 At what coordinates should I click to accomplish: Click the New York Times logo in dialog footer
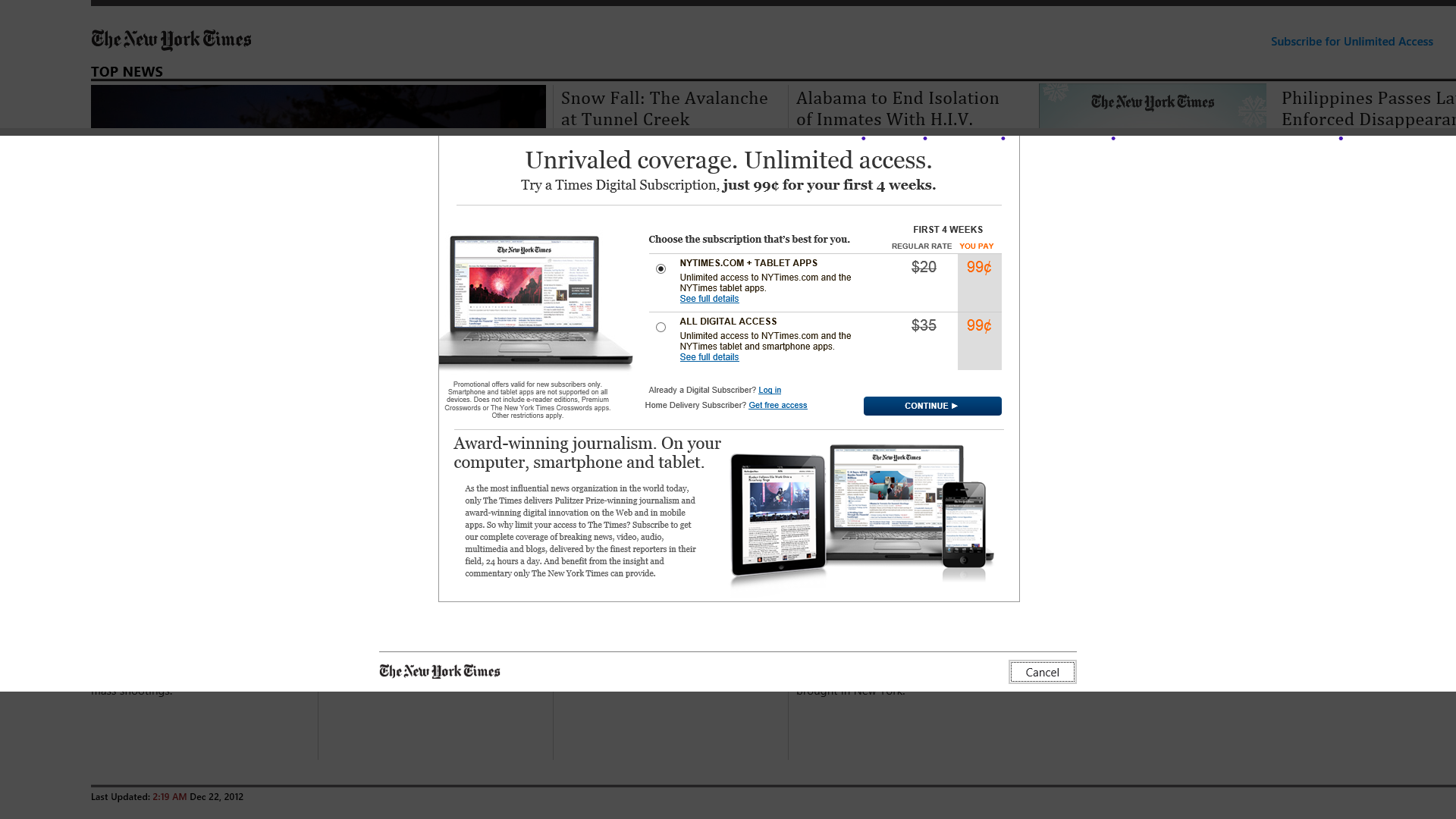439,671
